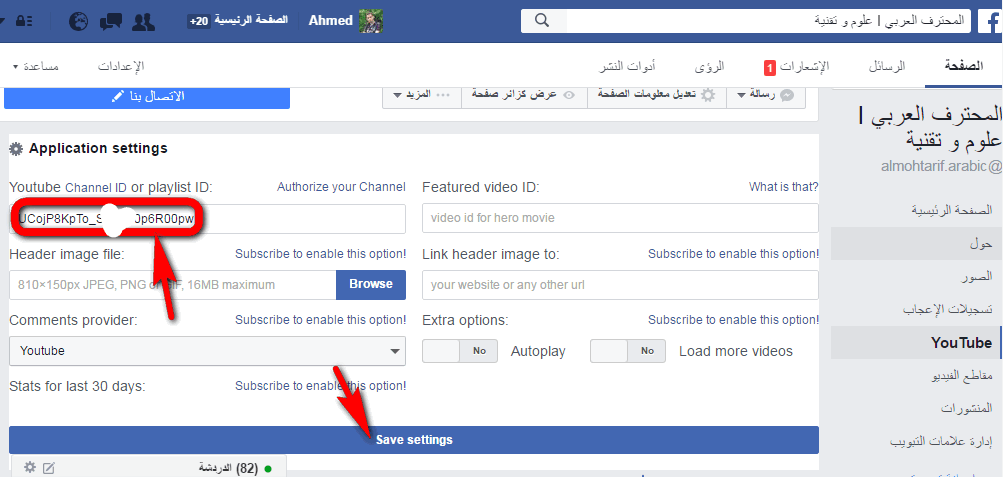Click the chat settings gear icon

29,468
